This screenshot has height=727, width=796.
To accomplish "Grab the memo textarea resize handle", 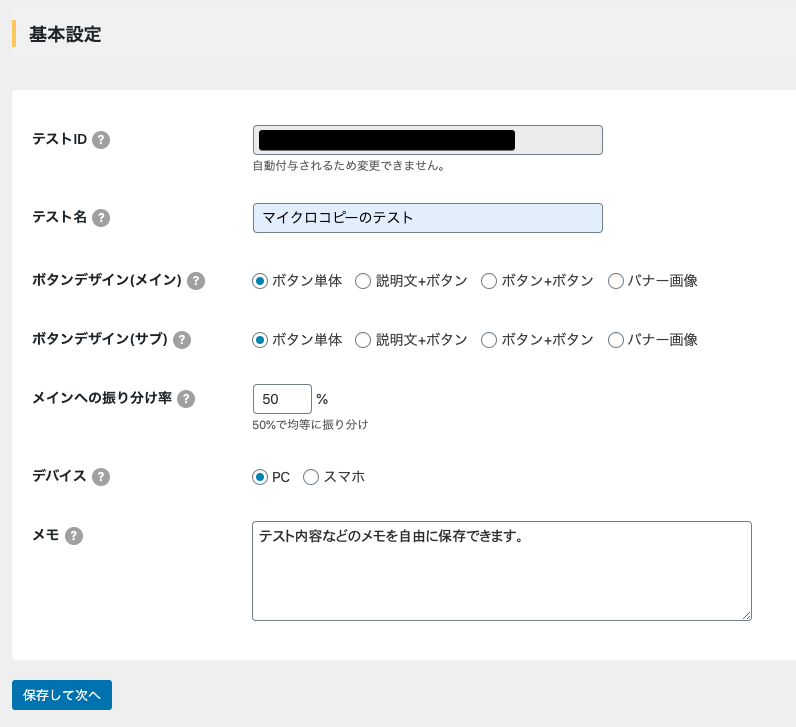I will (x=745, y=615).
